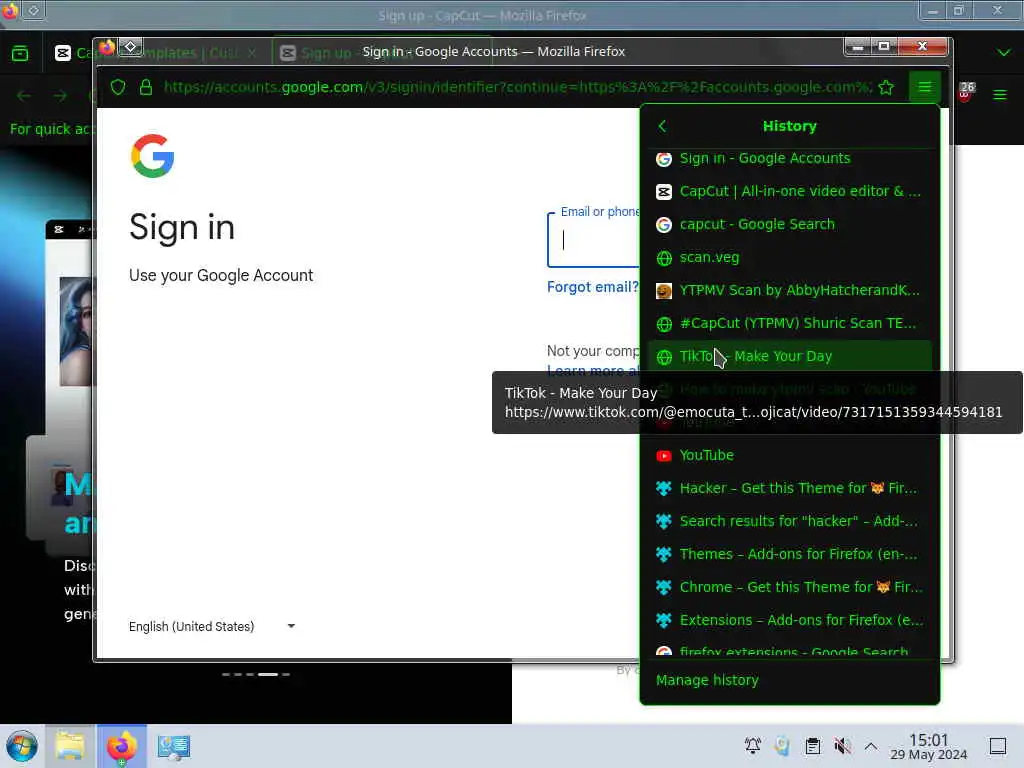Screen dimensions: 1024x768
Task: Expand hidden system tray icons arrow
Action: pyautogui.click(x=871, y=746)
